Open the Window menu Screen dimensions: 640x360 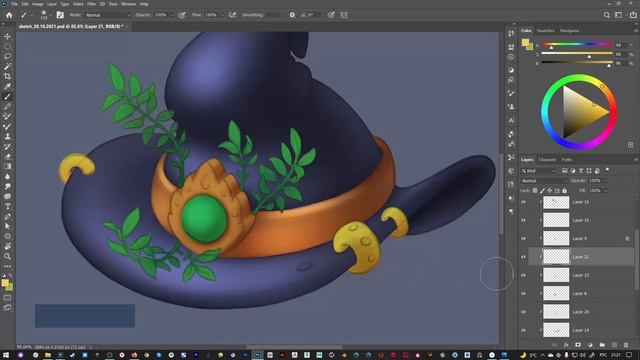(128, 4)
